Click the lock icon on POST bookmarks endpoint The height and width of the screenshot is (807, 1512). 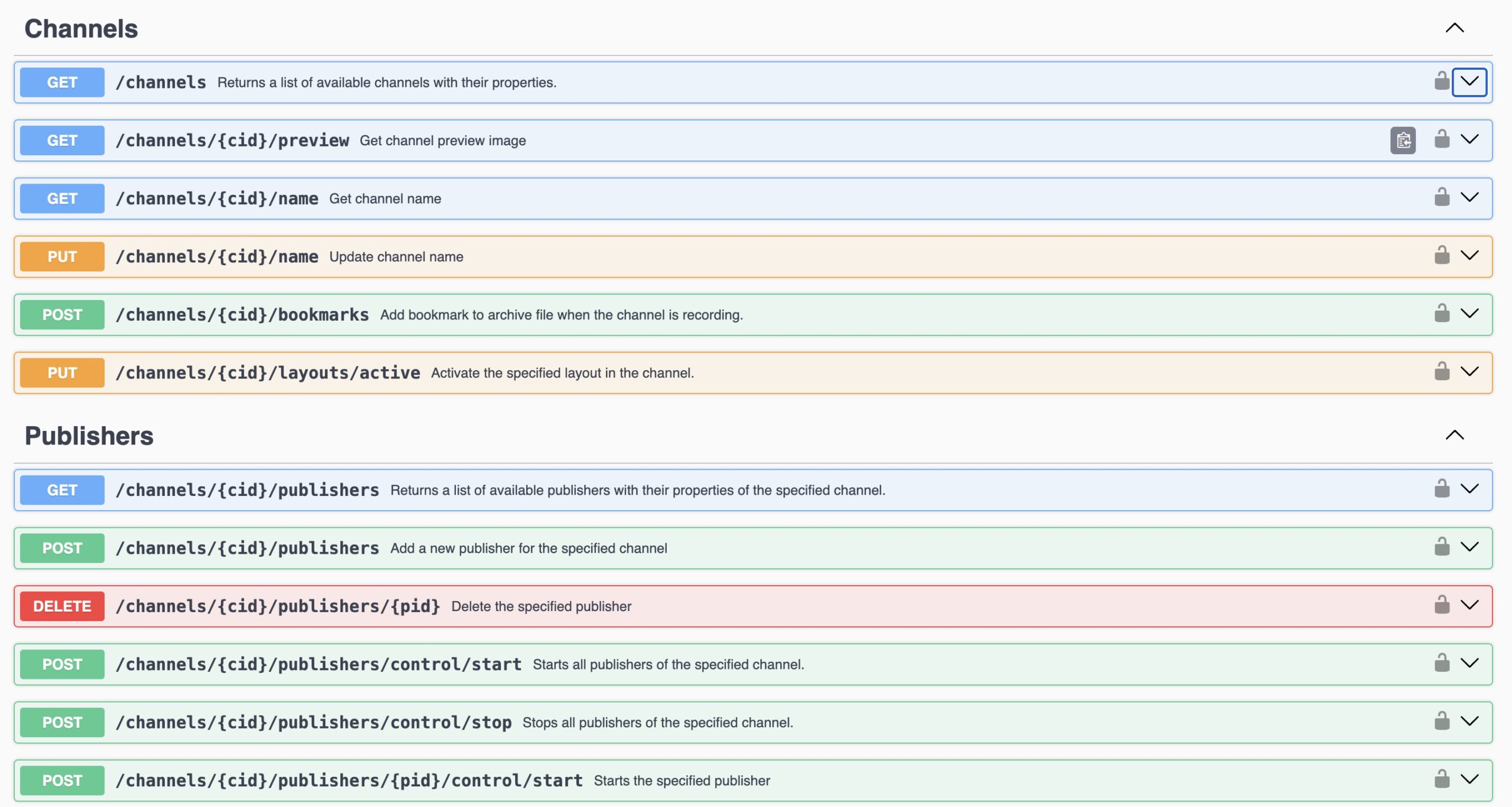pyautogui.click(x=1442, y=313)
